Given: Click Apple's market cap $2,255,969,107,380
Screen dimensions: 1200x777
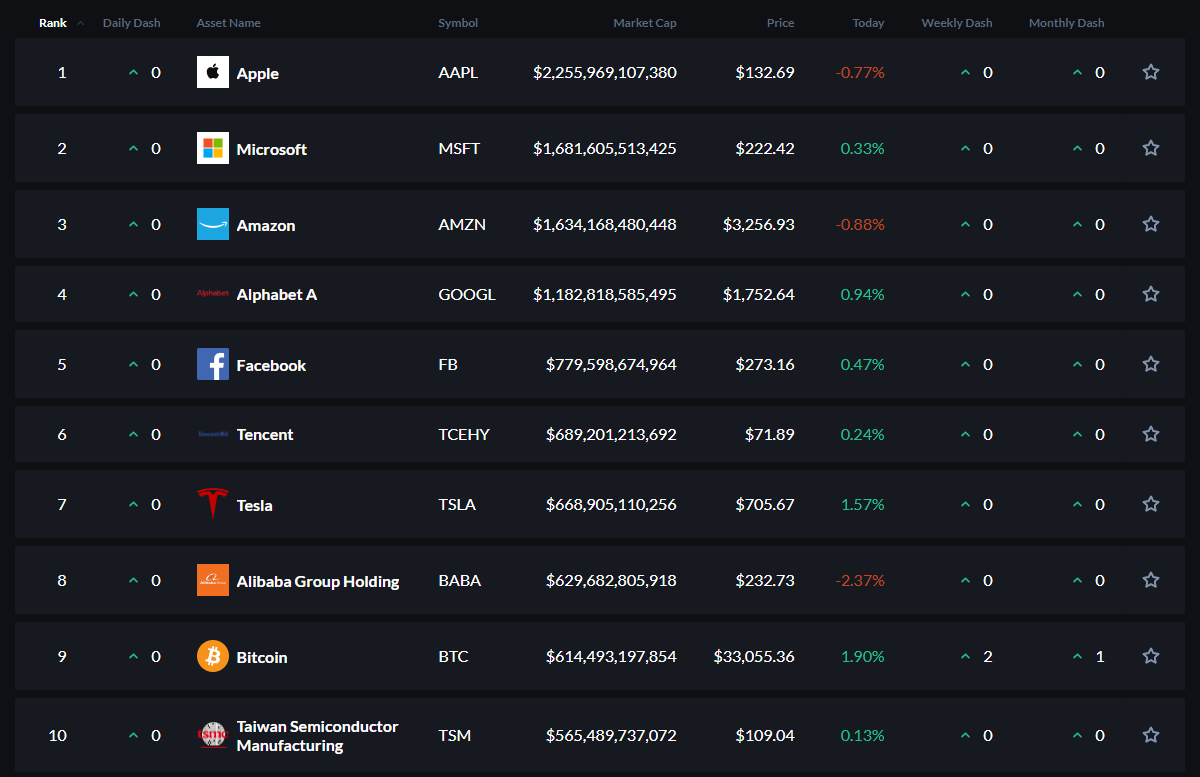Looking at the screenshot, I should tap(605, 73).
